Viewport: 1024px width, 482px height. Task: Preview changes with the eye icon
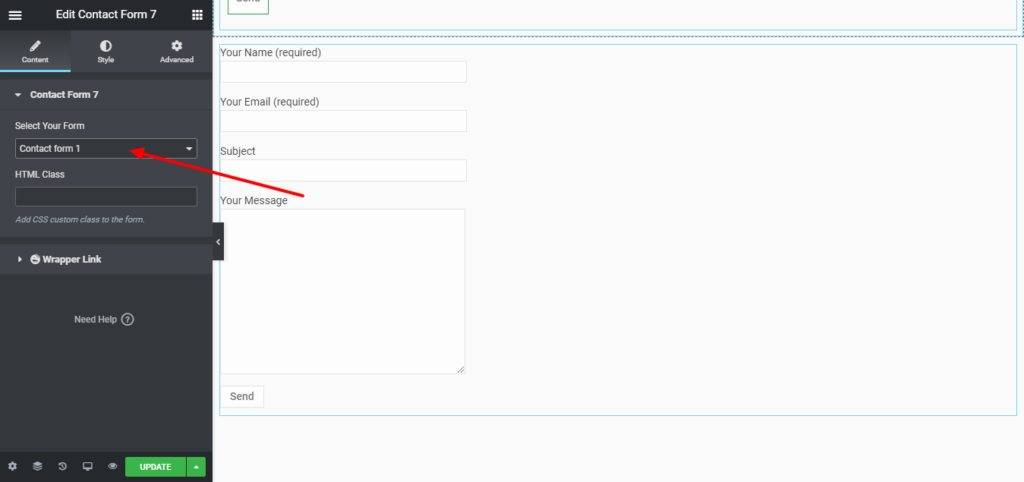click(112, 466)
